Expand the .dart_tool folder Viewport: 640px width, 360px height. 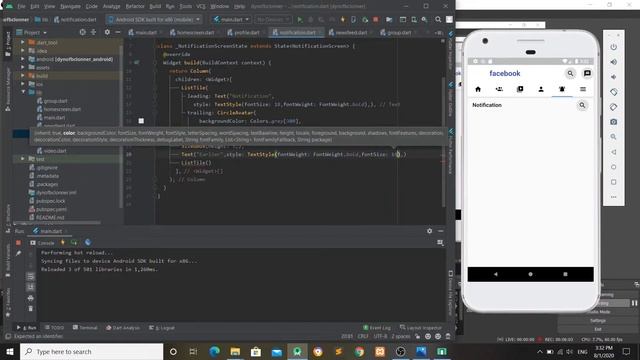coord(23,42)
